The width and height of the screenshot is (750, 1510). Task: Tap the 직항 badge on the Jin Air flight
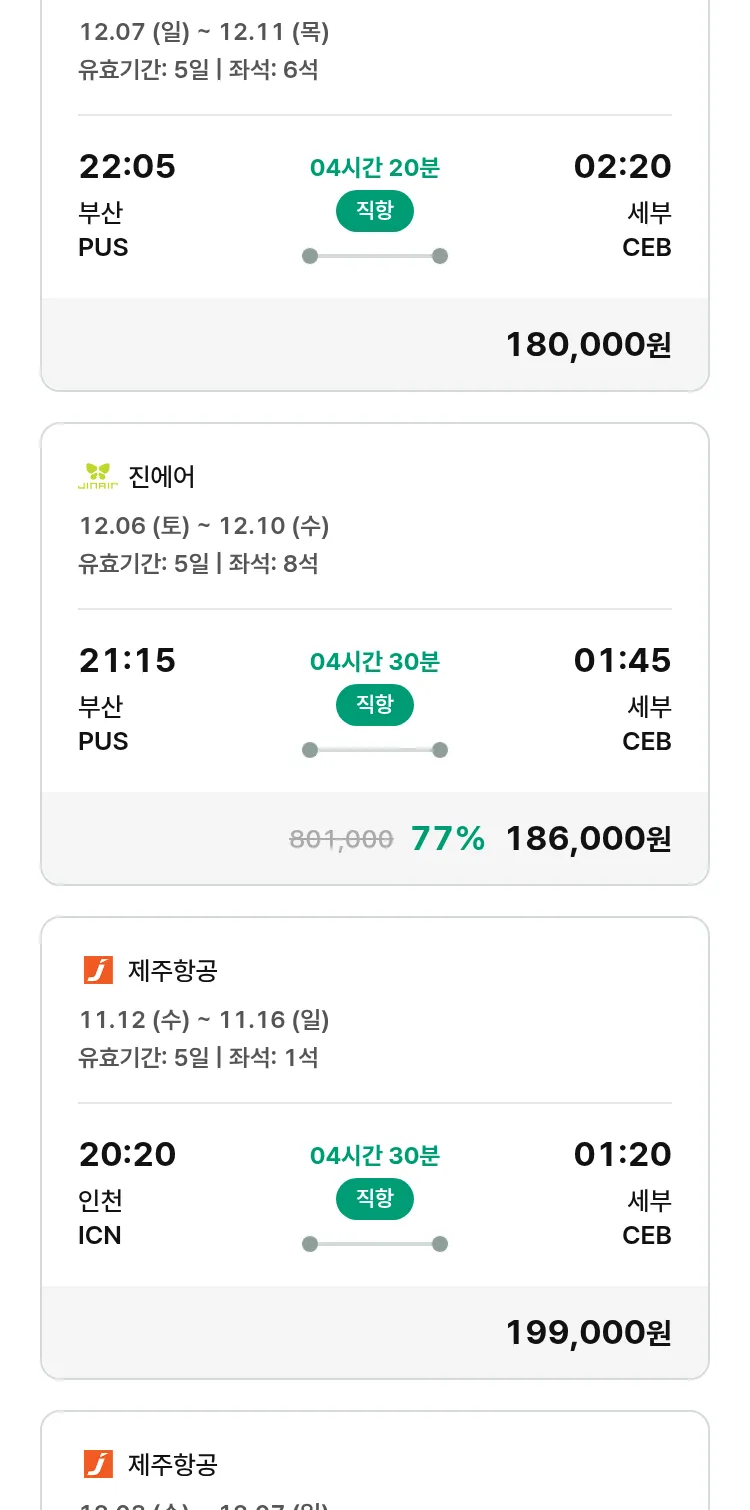(374, 705)
